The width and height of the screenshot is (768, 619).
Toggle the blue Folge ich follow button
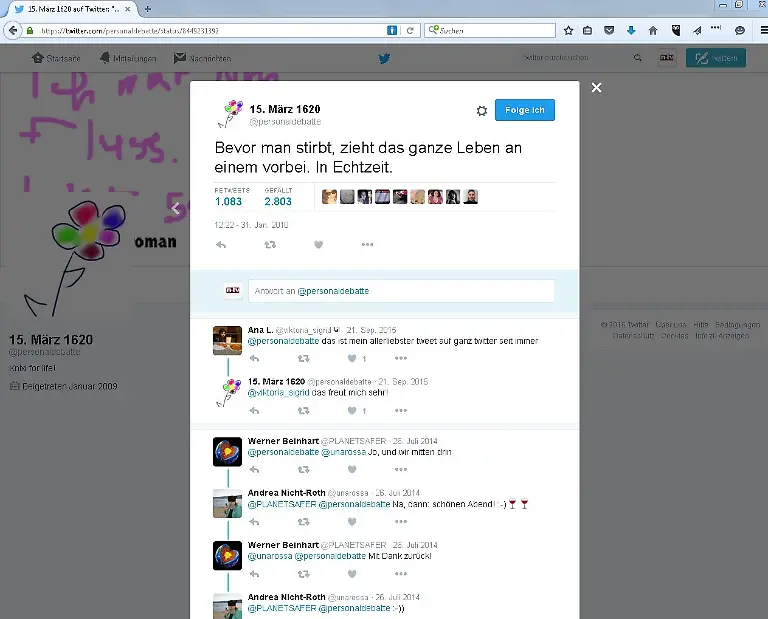tap(525, 110)
